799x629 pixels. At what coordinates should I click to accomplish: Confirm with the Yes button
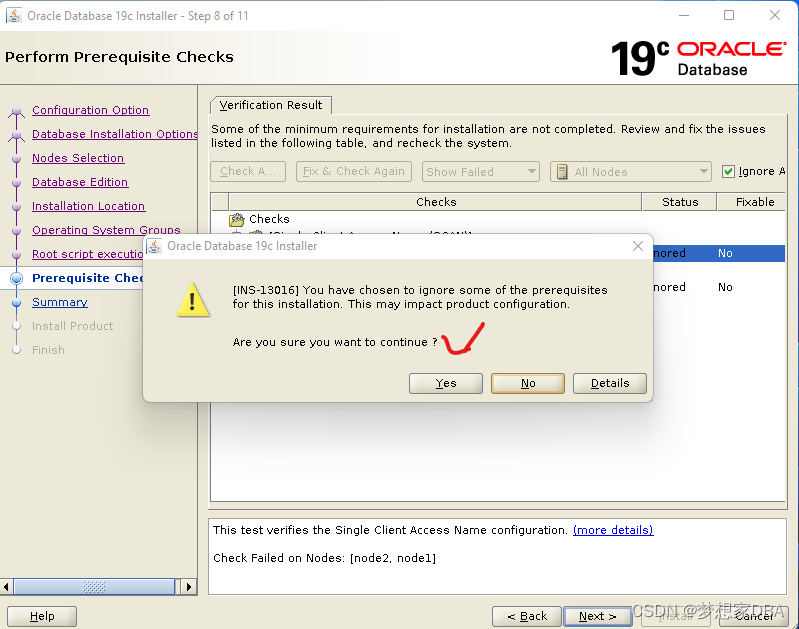pyautogui.click(x=445, y=383)
